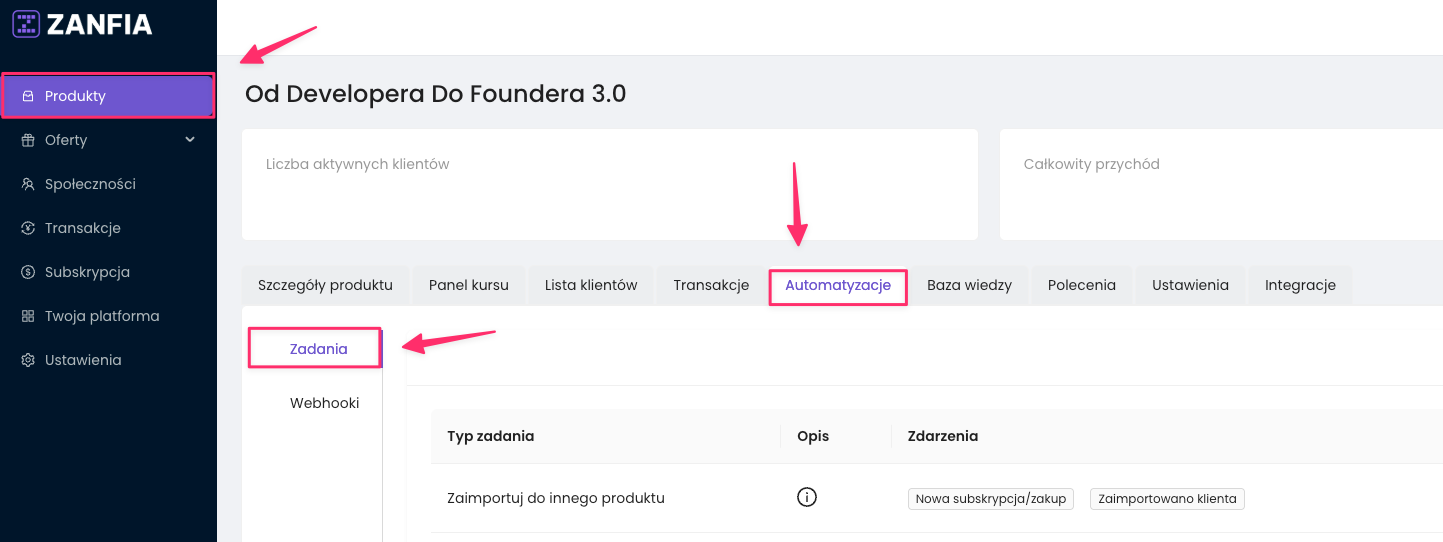Screen dimensions: 1443x542
Task: Show info for Zaimportuj do innego produktu
Action: pyautogui.click(x=807, y=498)
